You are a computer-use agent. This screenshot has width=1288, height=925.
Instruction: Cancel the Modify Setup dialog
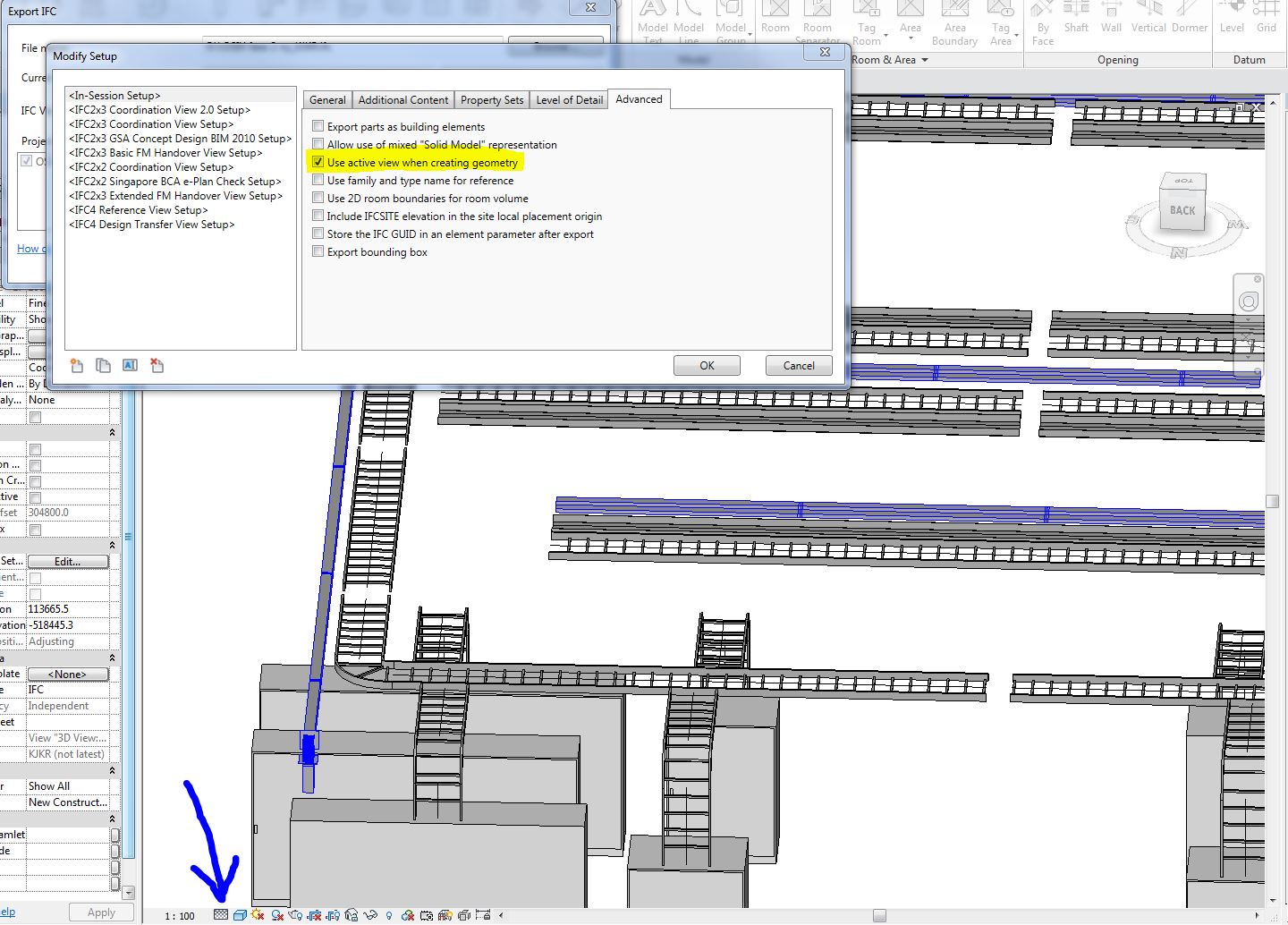798,365
